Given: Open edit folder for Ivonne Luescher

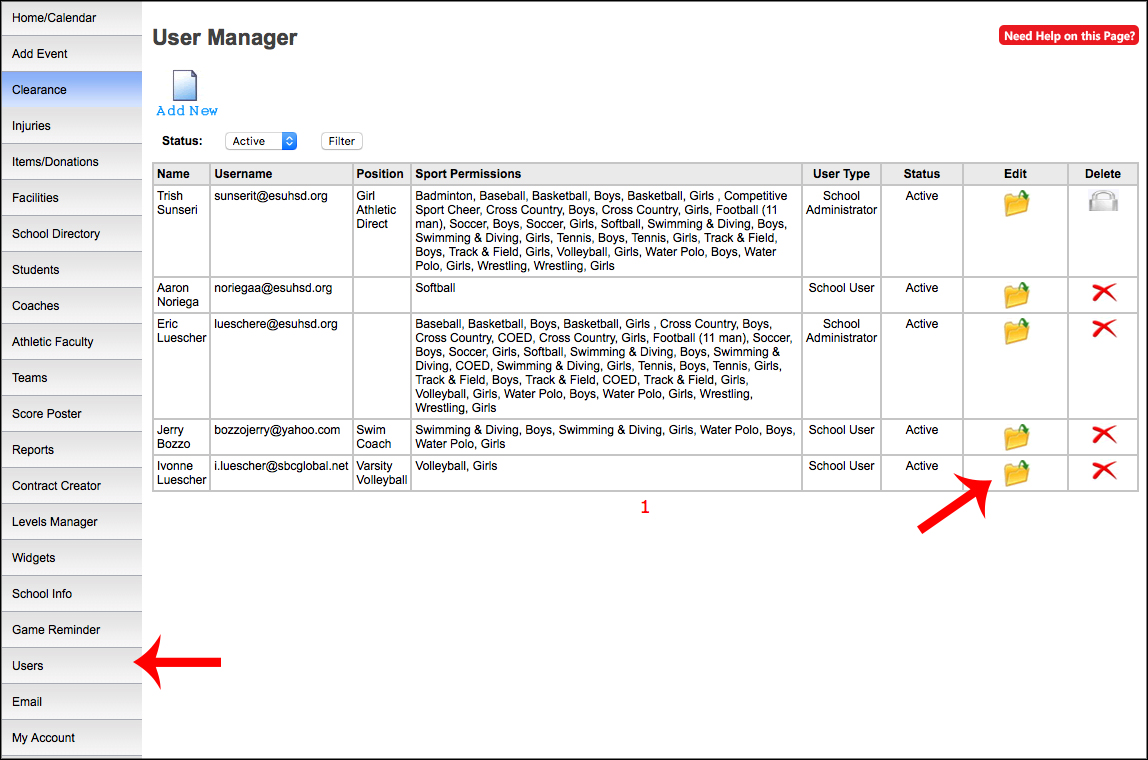Looking at the screenshot, I should pyautogui.click(x=1015, y=472).
